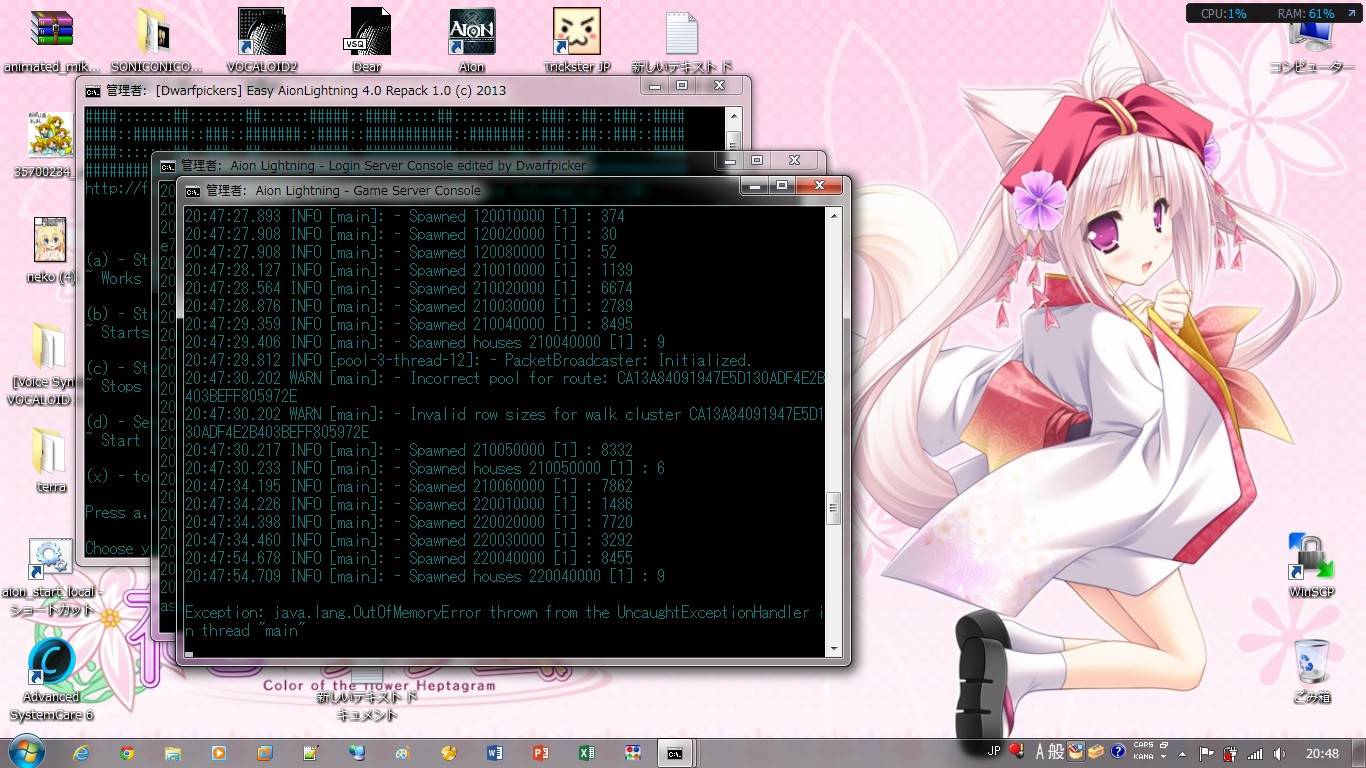The image size is (1366, 768).
Task: Click the Show desktop button
Action: 1358,753
